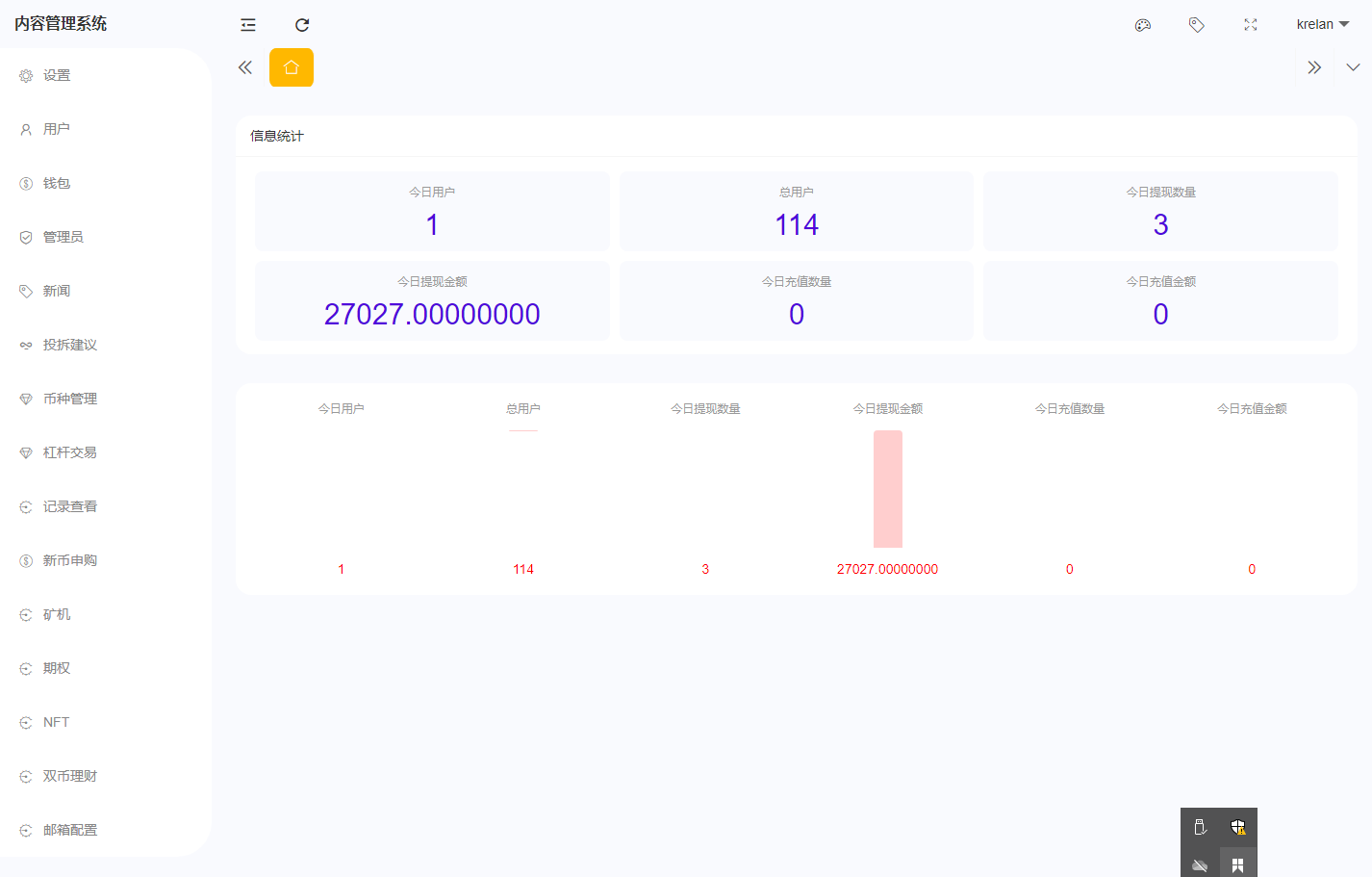This screenshot has height=877, width=1372.
Task: Click the diamond icon beside 杠杆交易
Action: point(26,452)
